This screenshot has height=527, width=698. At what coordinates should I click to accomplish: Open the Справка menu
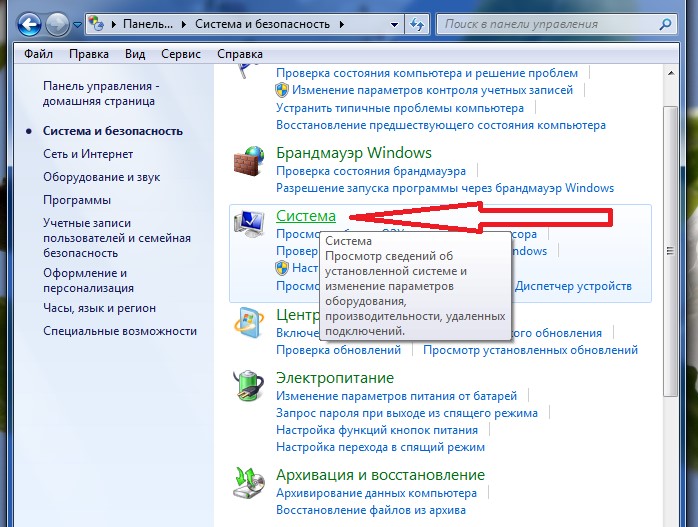(x=240, y=54)
